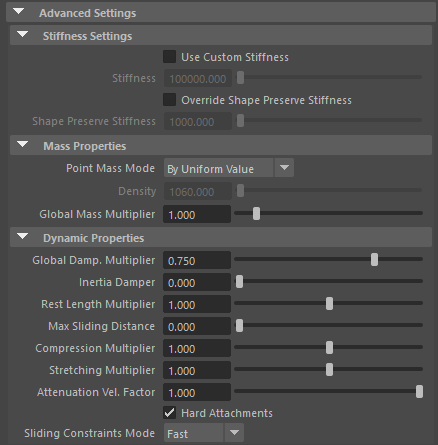Click the Inertia Damper value field
Viewport: 438px width, 445px height.
pos(197,282)
